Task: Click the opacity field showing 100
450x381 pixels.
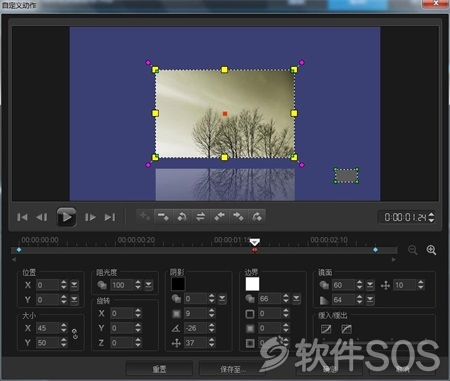Action: 122,285
